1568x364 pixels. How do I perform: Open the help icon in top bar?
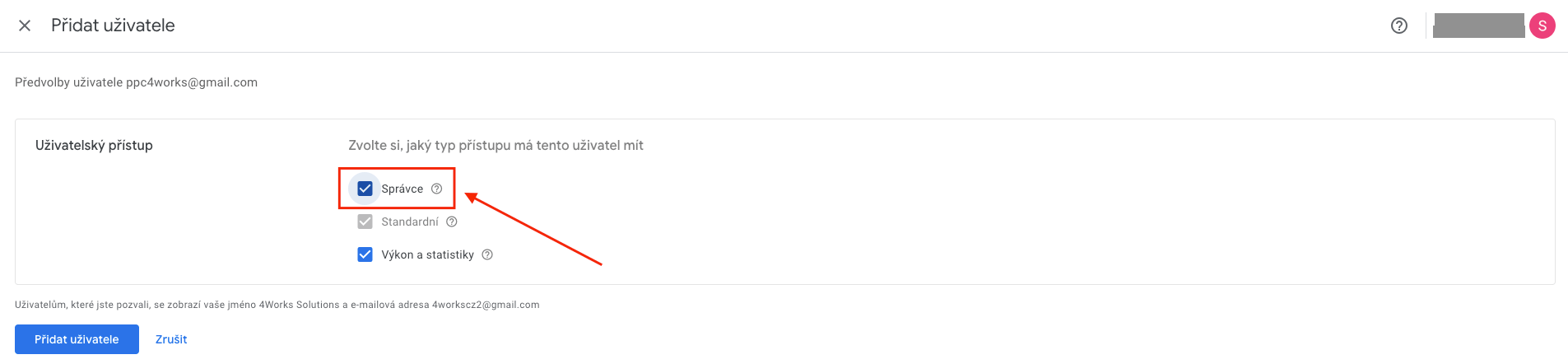point(1399,26)
